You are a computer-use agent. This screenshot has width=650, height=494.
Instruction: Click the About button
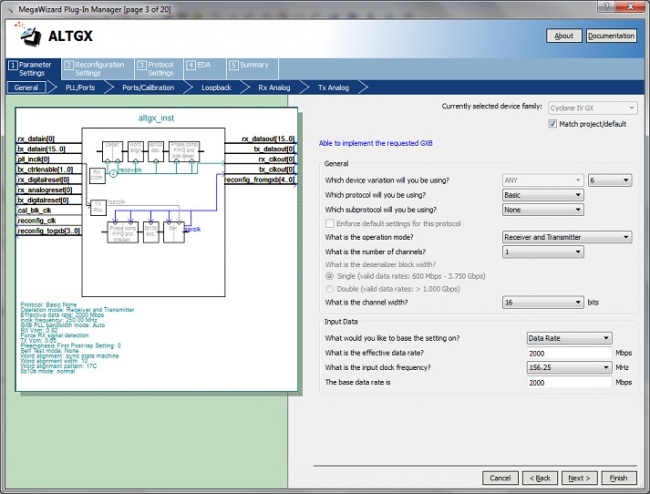point(564,36)
